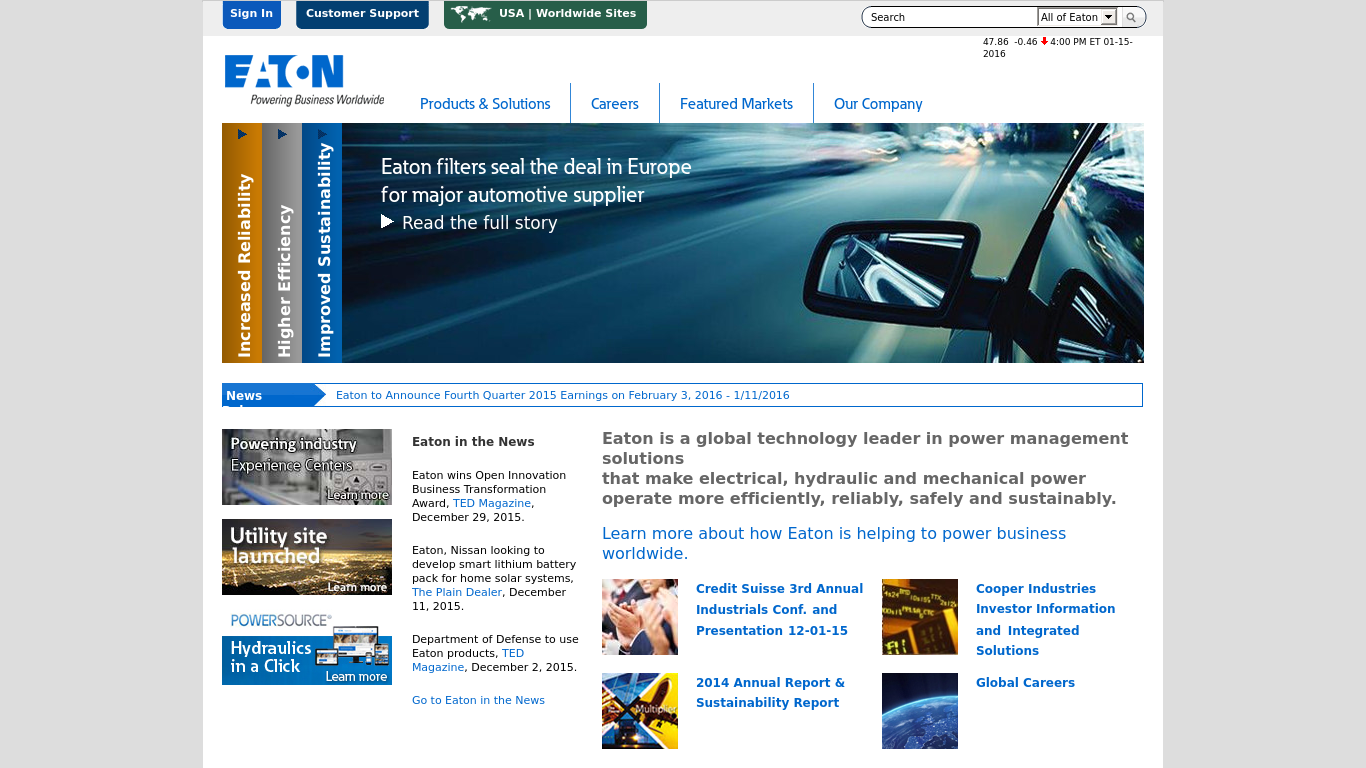The image size is (1366, 768).
Task: Open the Credit Suisse conference thumbnail
Action: [x=640, y=617]
